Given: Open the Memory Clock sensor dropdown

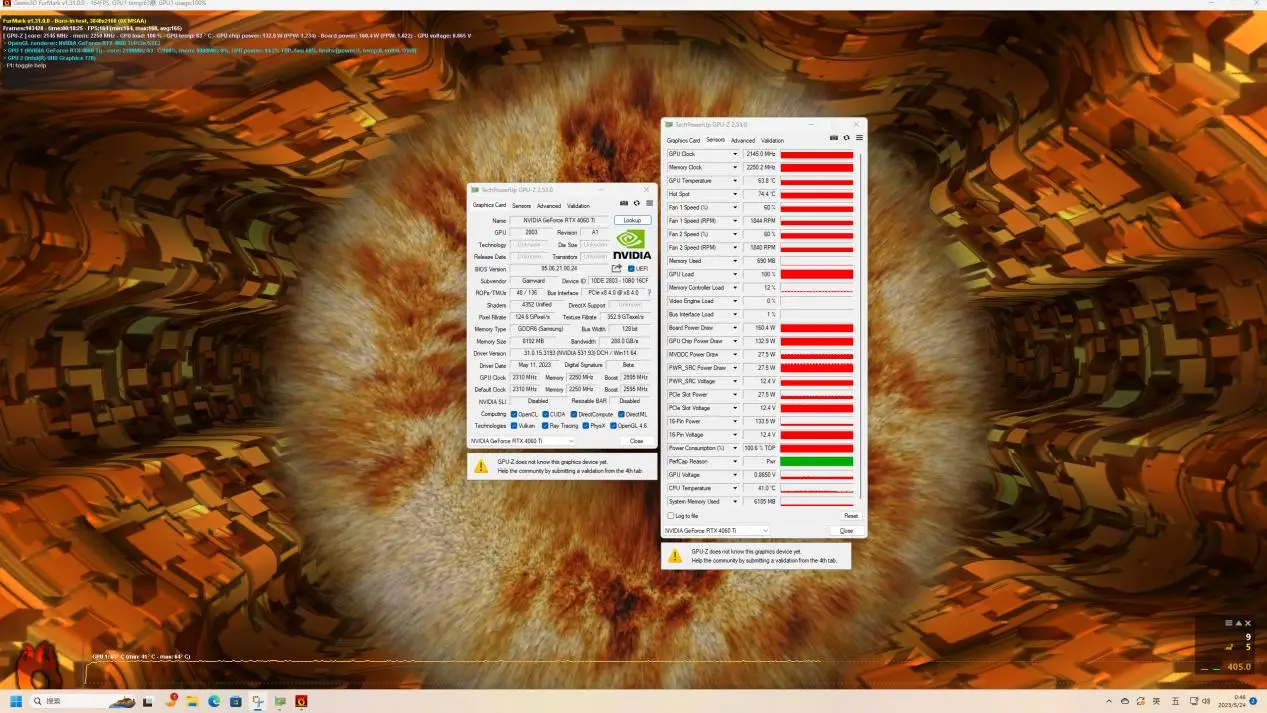Looking at the screenshot, I should [x=735, y=167].
